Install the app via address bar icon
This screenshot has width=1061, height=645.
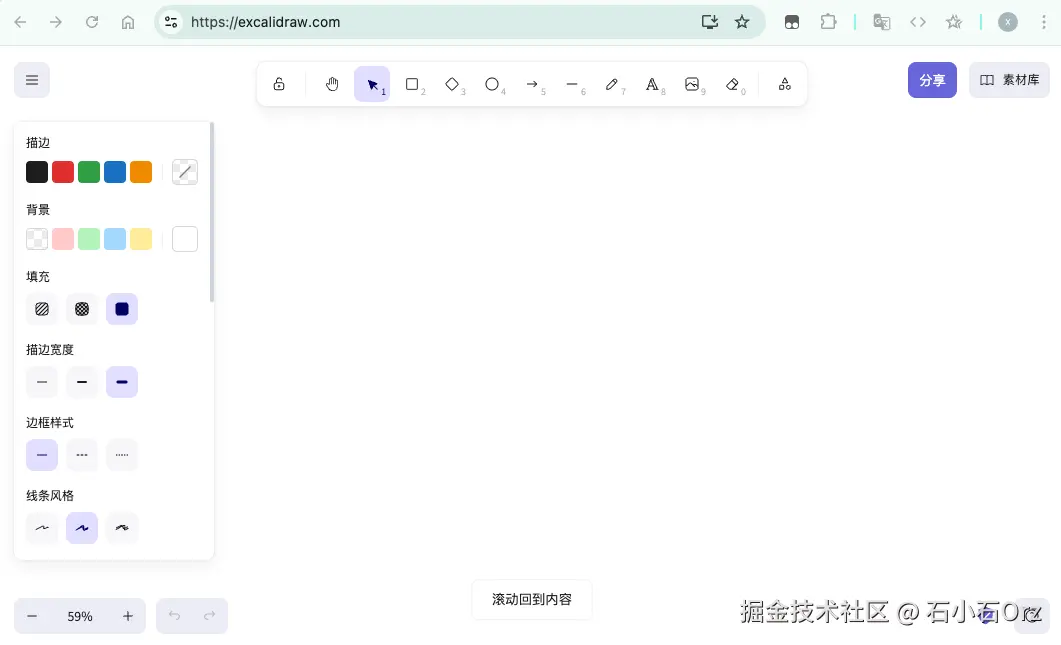pos(709,22)
